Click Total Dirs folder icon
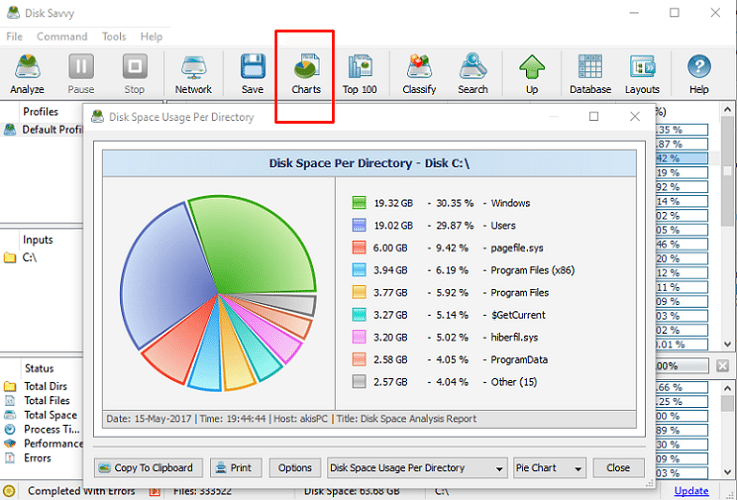737x500 pixels. [x=10, y=386]
